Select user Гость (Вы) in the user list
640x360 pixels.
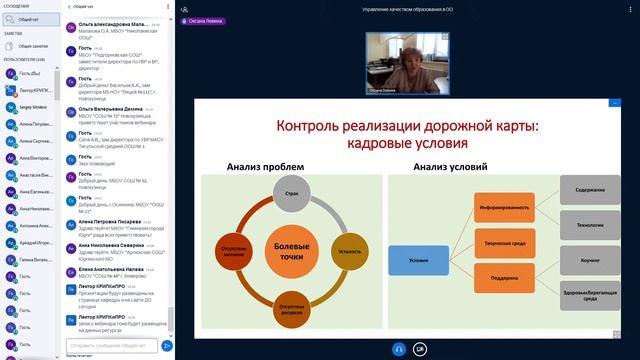coord(29,73)
